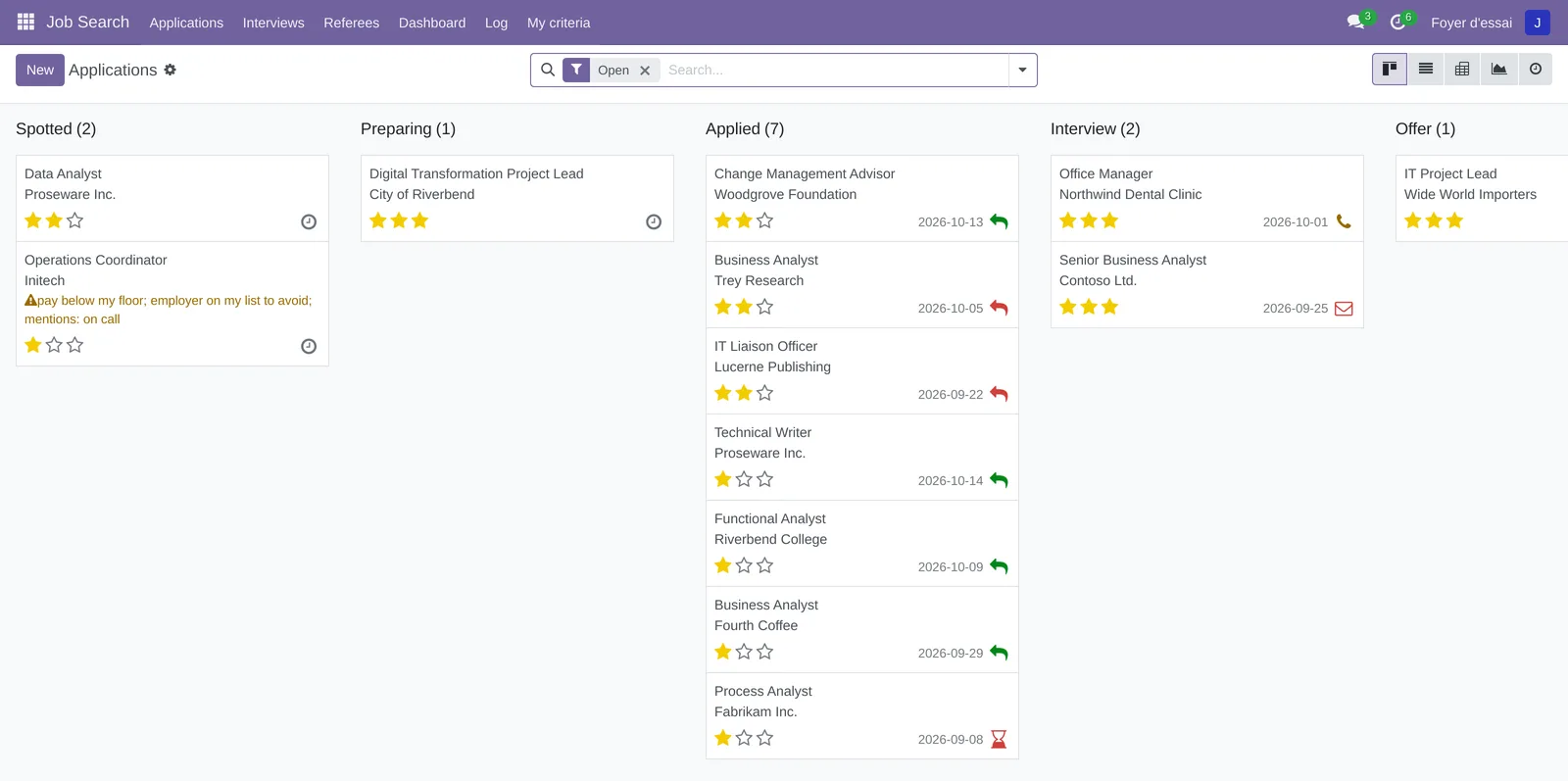Click the Job Search app title
Image resolution: width=1568 pixels, height=781 pixels.
(x=88, y=22)
